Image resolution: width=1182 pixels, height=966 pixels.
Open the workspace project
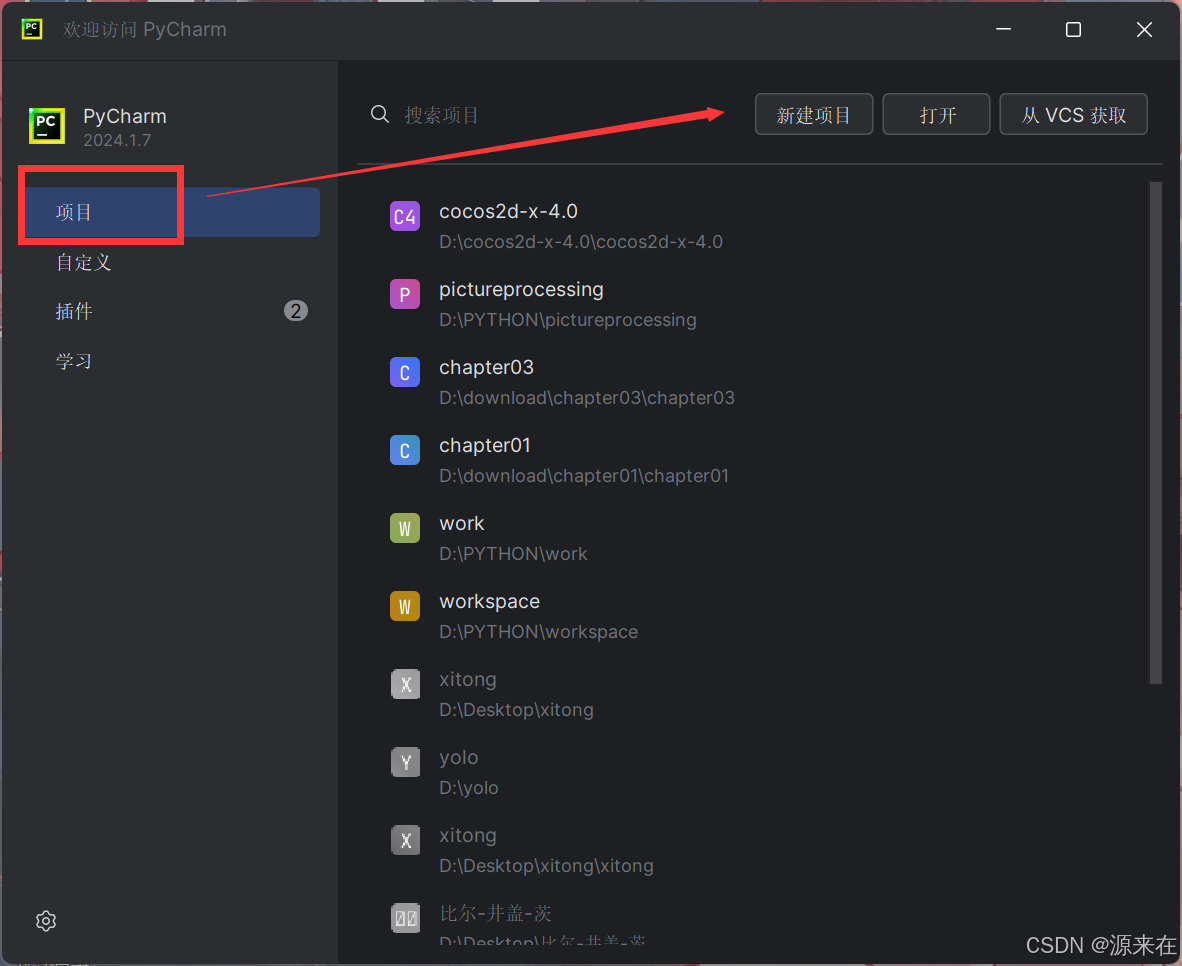point(489,601)
